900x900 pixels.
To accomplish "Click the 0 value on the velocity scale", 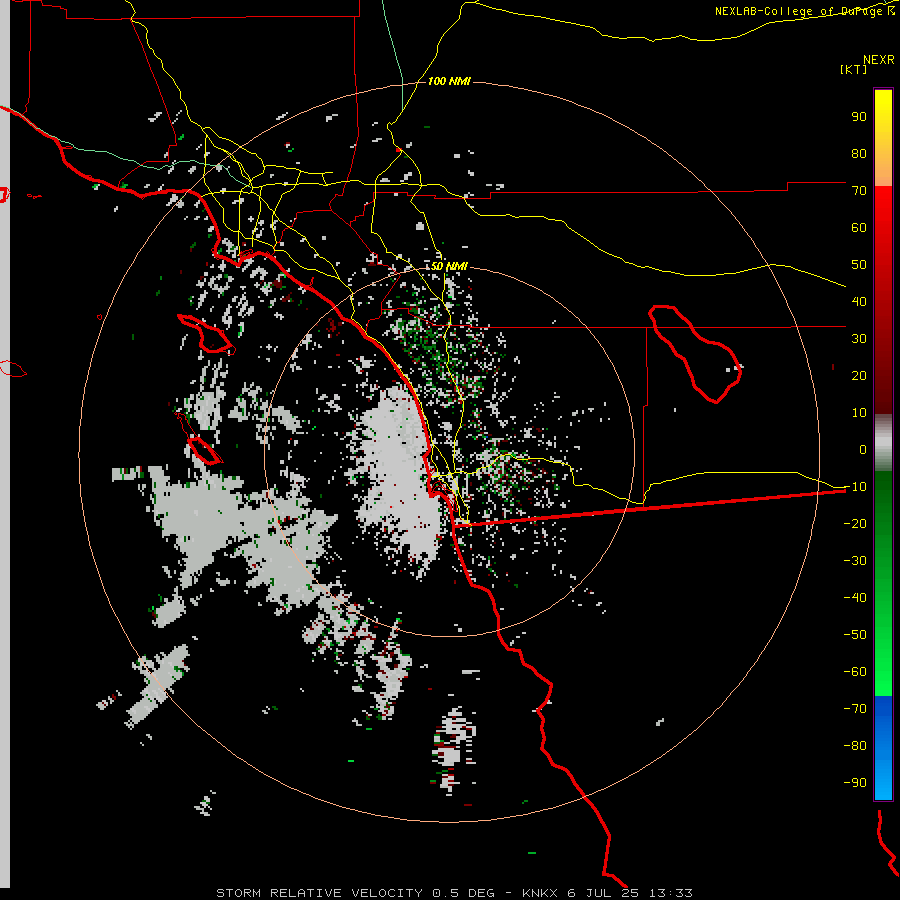I will [863, 450].
